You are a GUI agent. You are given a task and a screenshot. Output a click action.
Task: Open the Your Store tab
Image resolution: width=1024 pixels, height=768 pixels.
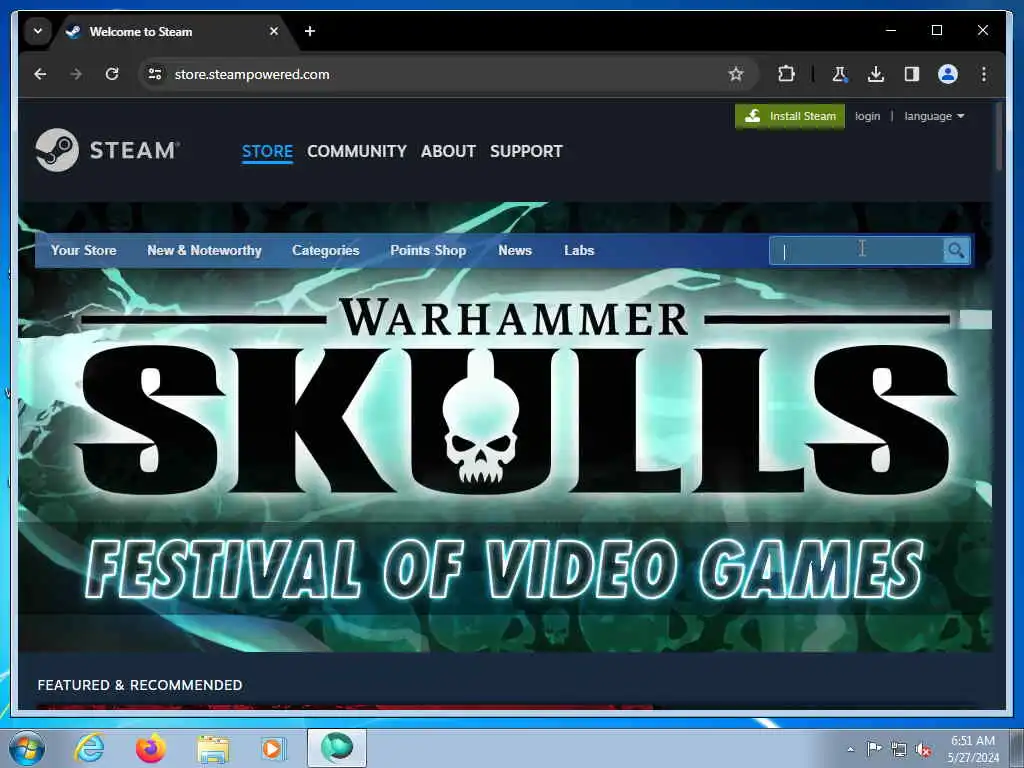coord(84,250)
